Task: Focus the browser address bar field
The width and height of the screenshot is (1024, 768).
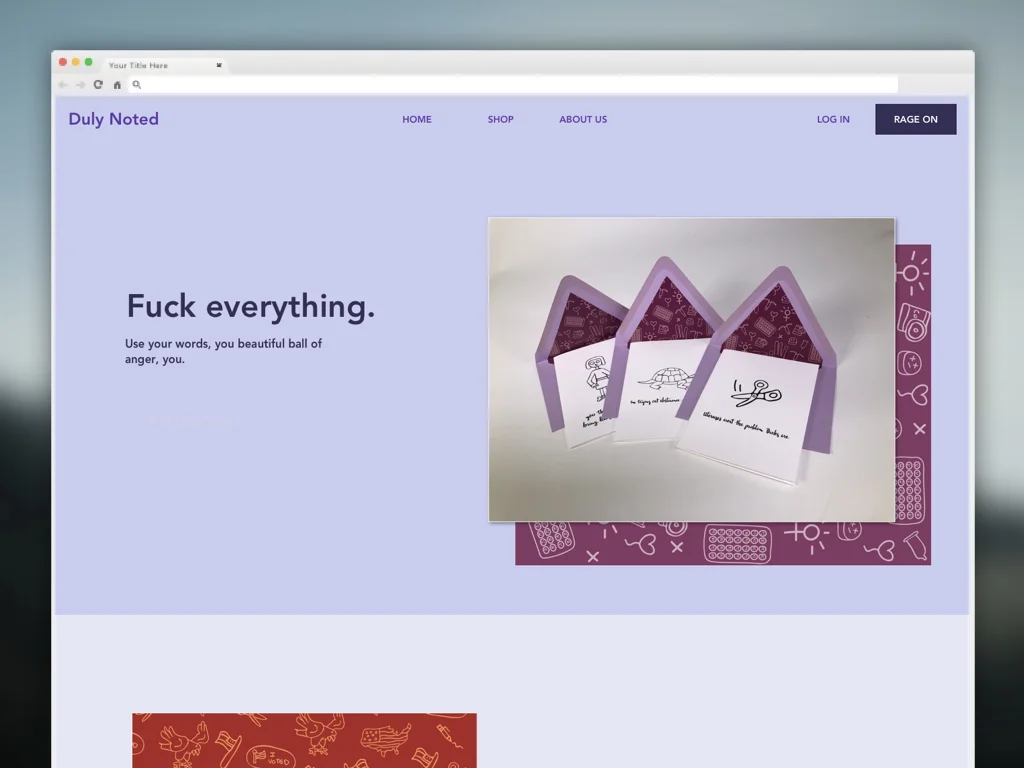Action: 513,84
